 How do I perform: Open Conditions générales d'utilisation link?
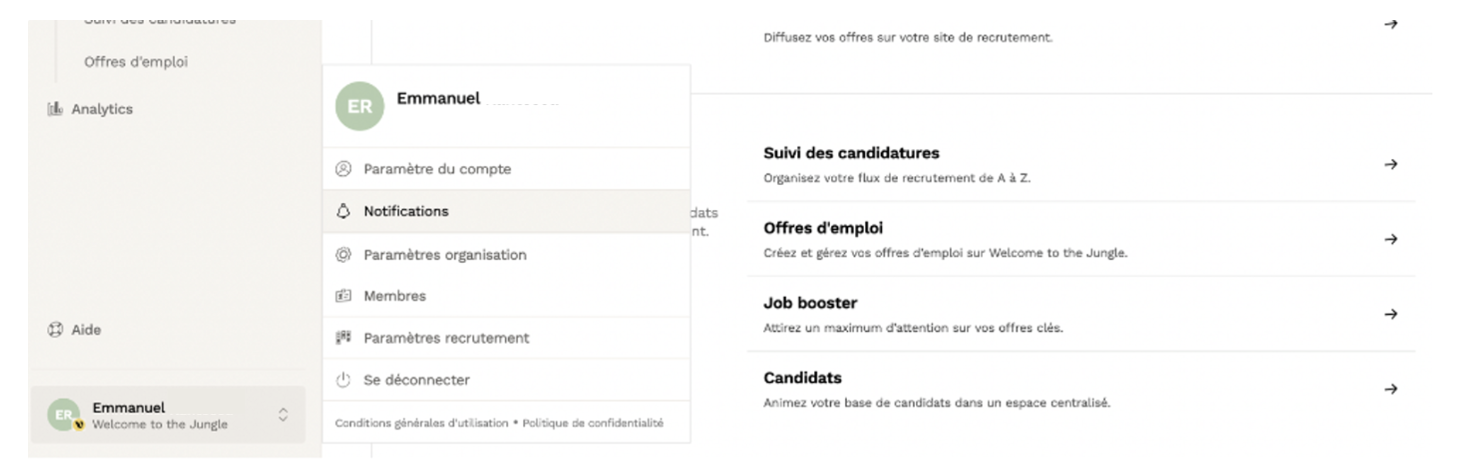click(421, 423)
